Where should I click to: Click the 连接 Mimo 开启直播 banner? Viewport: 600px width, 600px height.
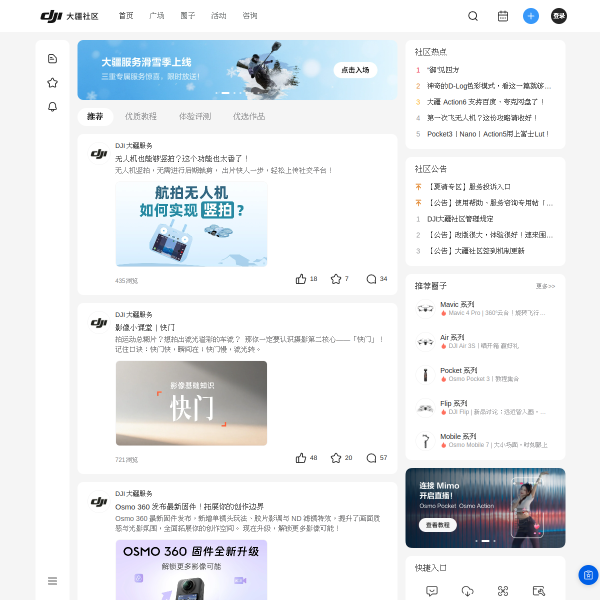click(x=485, y=508)
